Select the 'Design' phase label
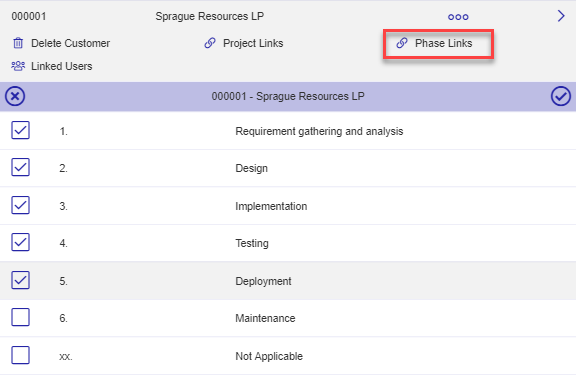 tap(252, 169)
